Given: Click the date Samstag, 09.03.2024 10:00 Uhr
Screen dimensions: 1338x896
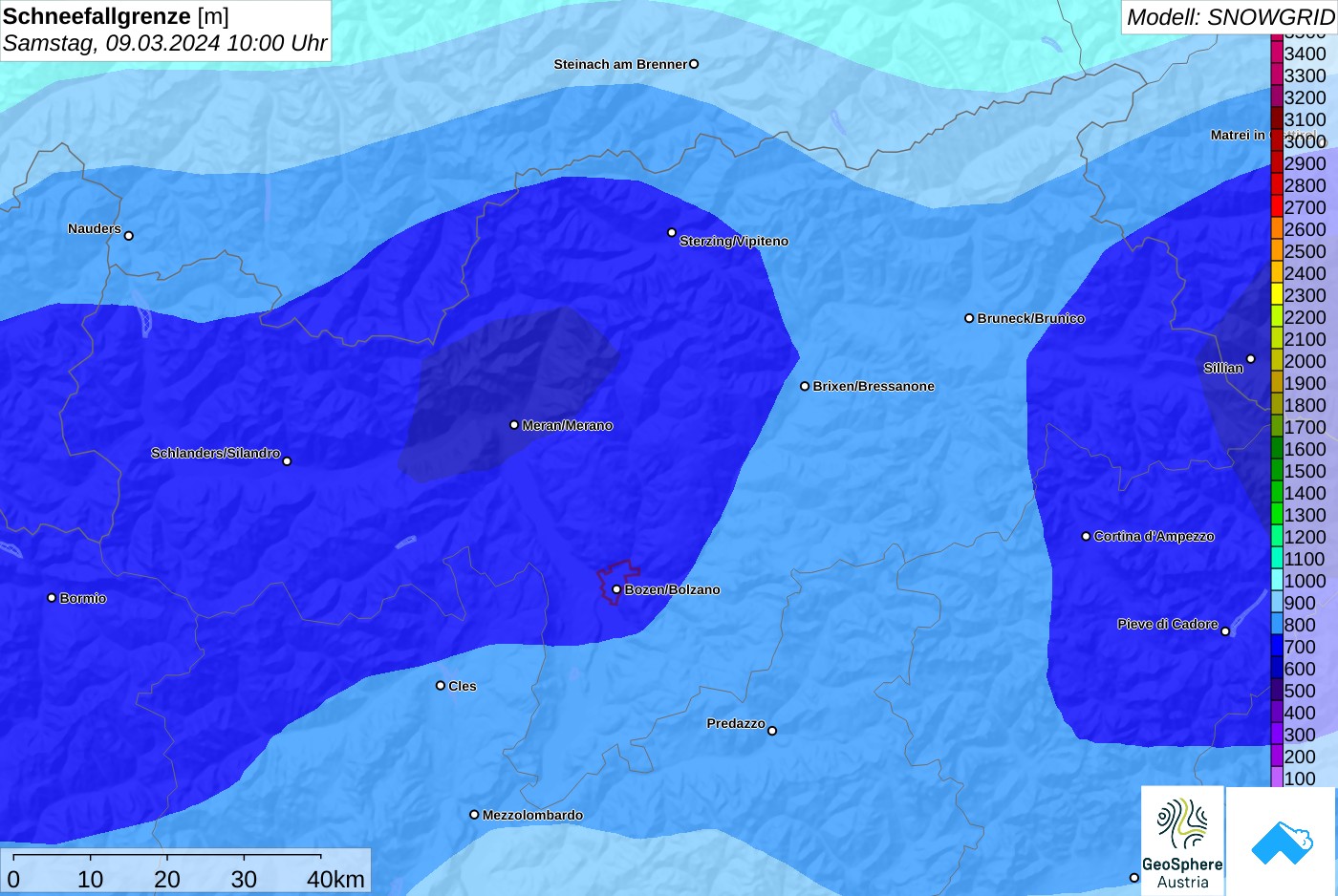Looking at the screenshot, I should (x=164, y=43).
